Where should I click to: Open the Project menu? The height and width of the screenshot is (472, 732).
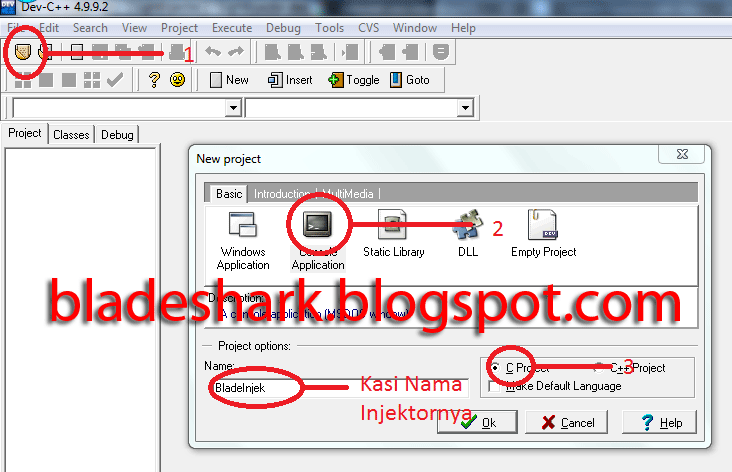[x=179, y=28]
